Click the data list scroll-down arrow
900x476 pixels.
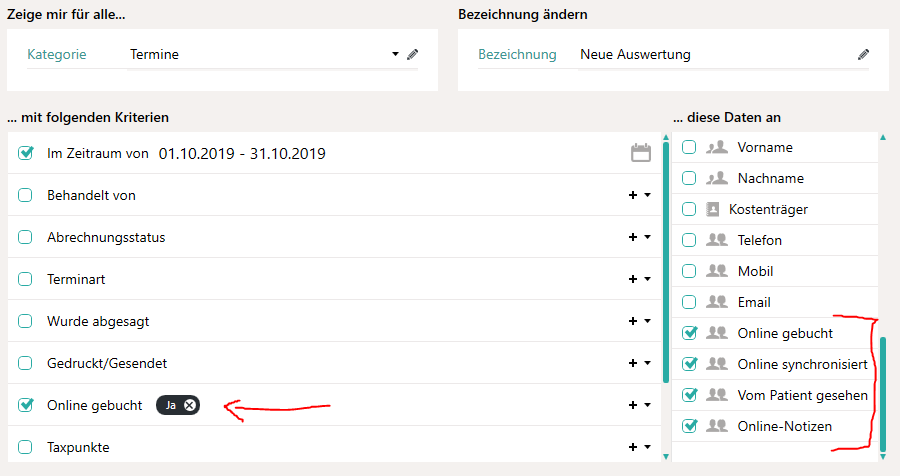pyautogui.click(x=883, y=456)
